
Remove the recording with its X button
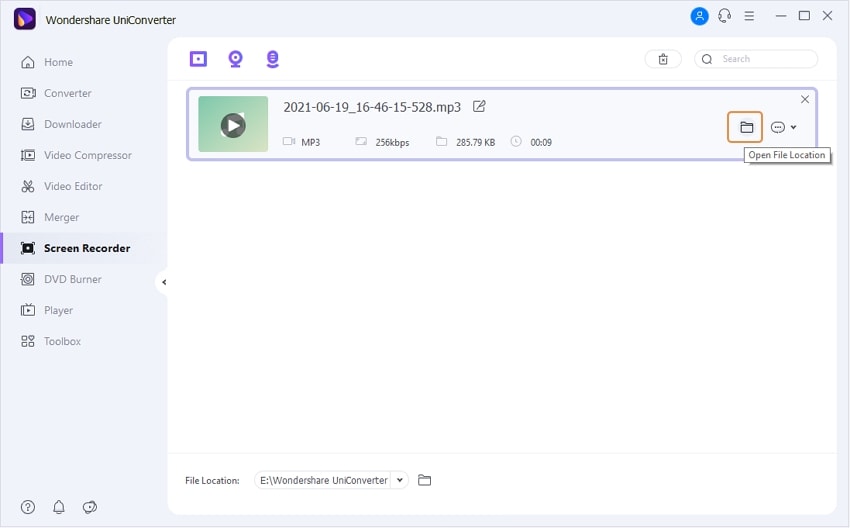tap(805, 99)
